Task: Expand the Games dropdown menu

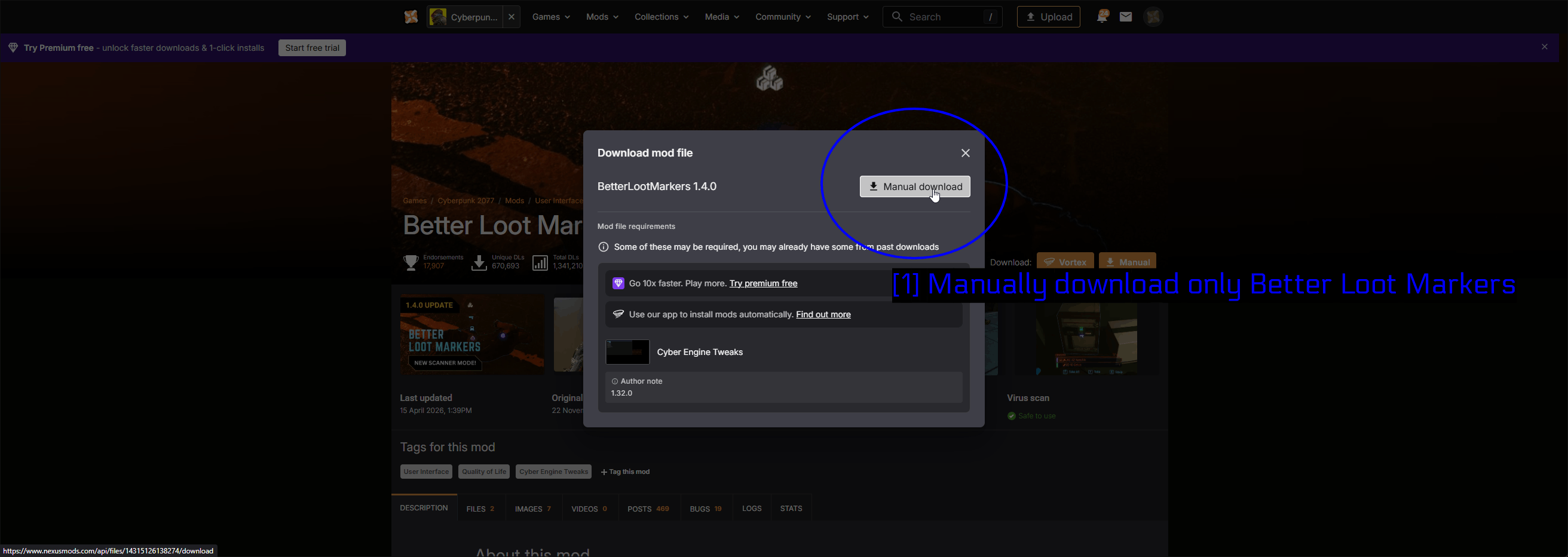Action: [x=551, y=17]
